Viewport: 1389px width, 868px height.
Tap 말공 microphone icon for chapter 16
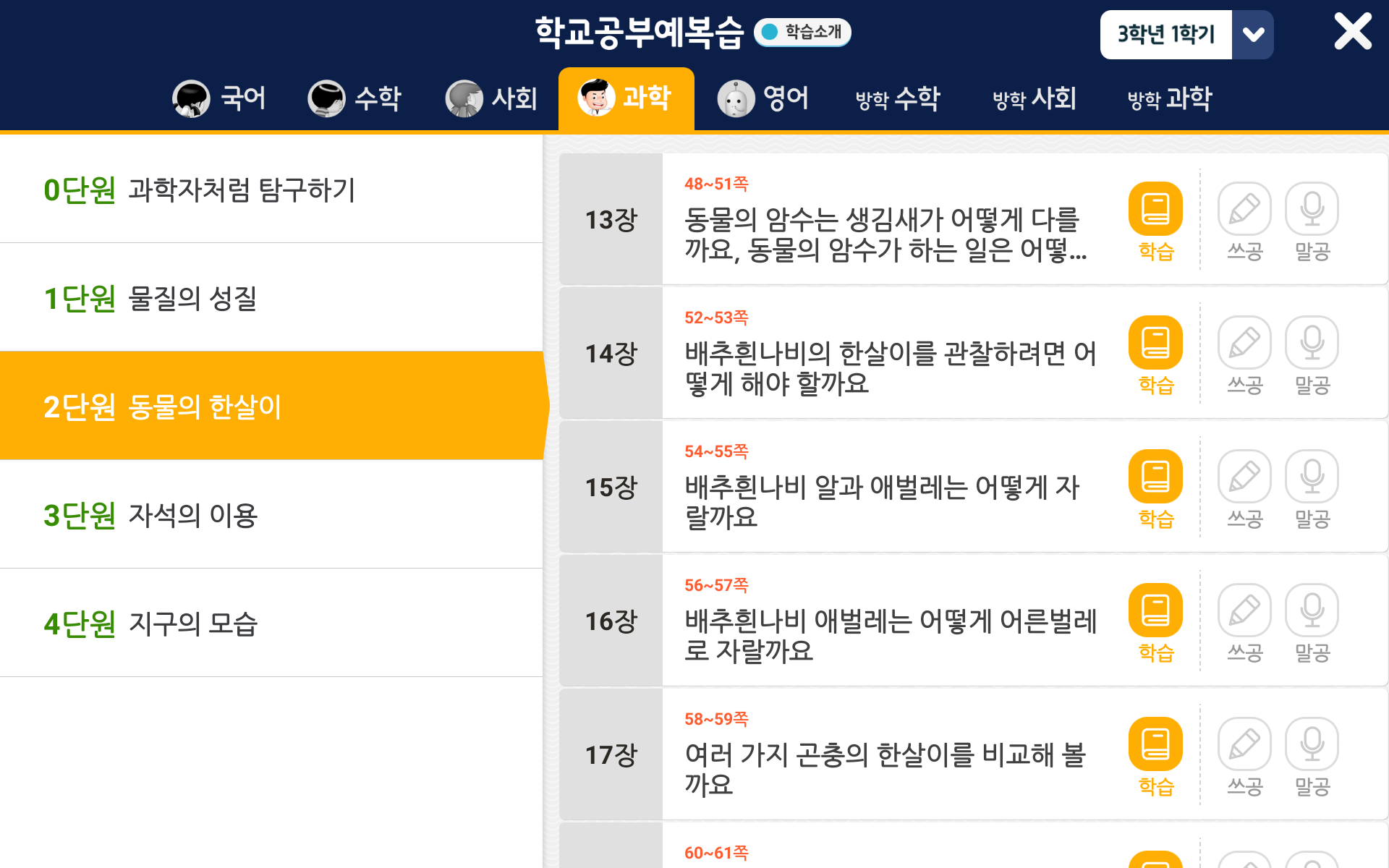[x=1312, y=611]
